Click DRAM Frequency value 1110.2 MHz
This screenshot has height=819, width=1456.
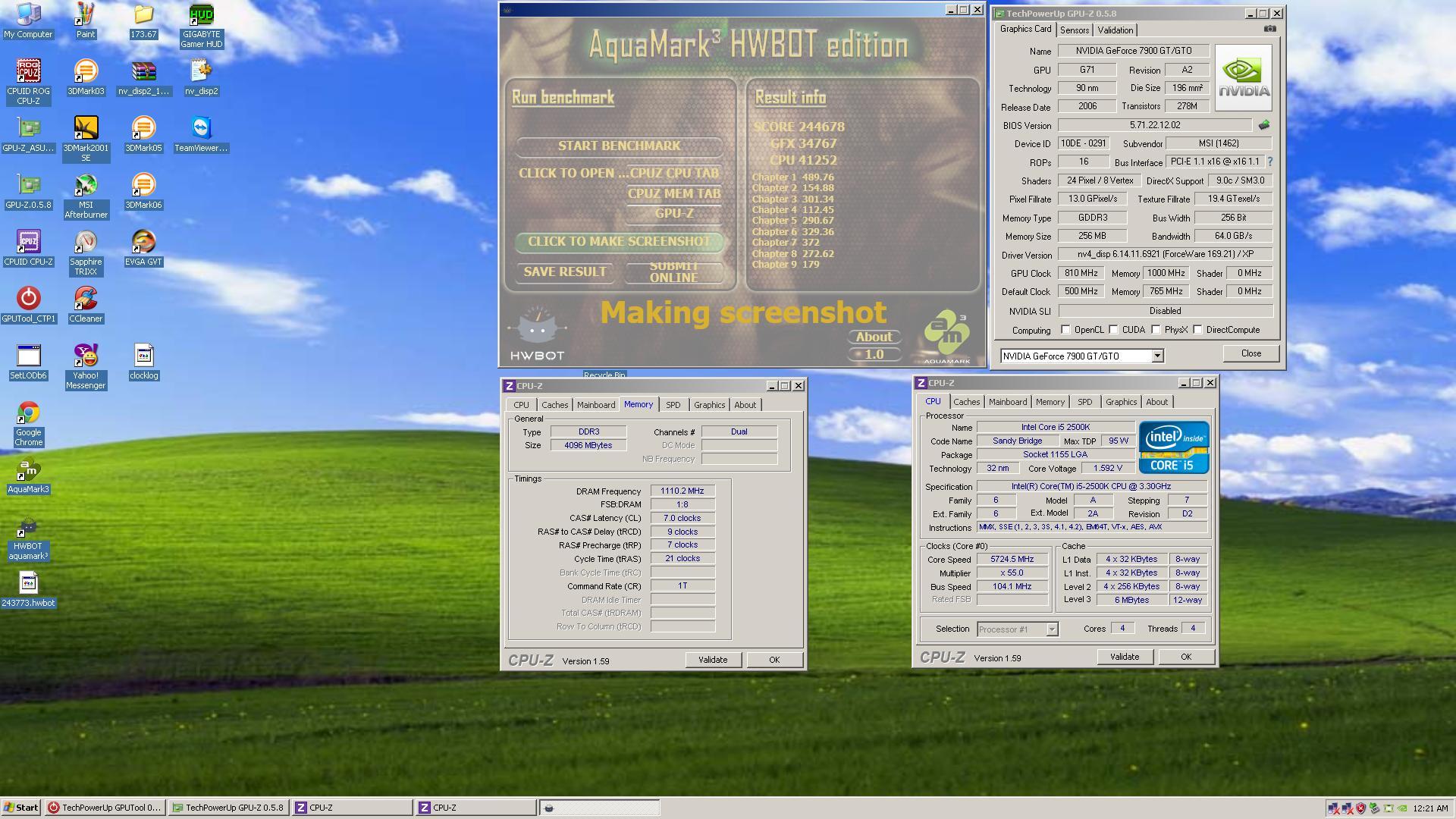tap(682, 491)
